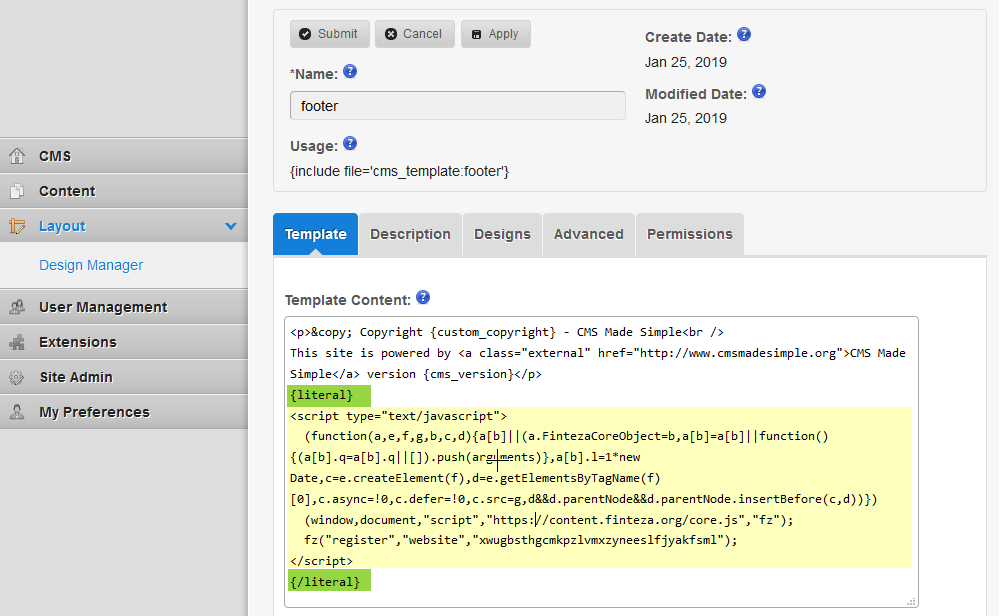Switch to the Description tab
The width and height of the screenshot is (1002, 616).
[x=410, y=234]
